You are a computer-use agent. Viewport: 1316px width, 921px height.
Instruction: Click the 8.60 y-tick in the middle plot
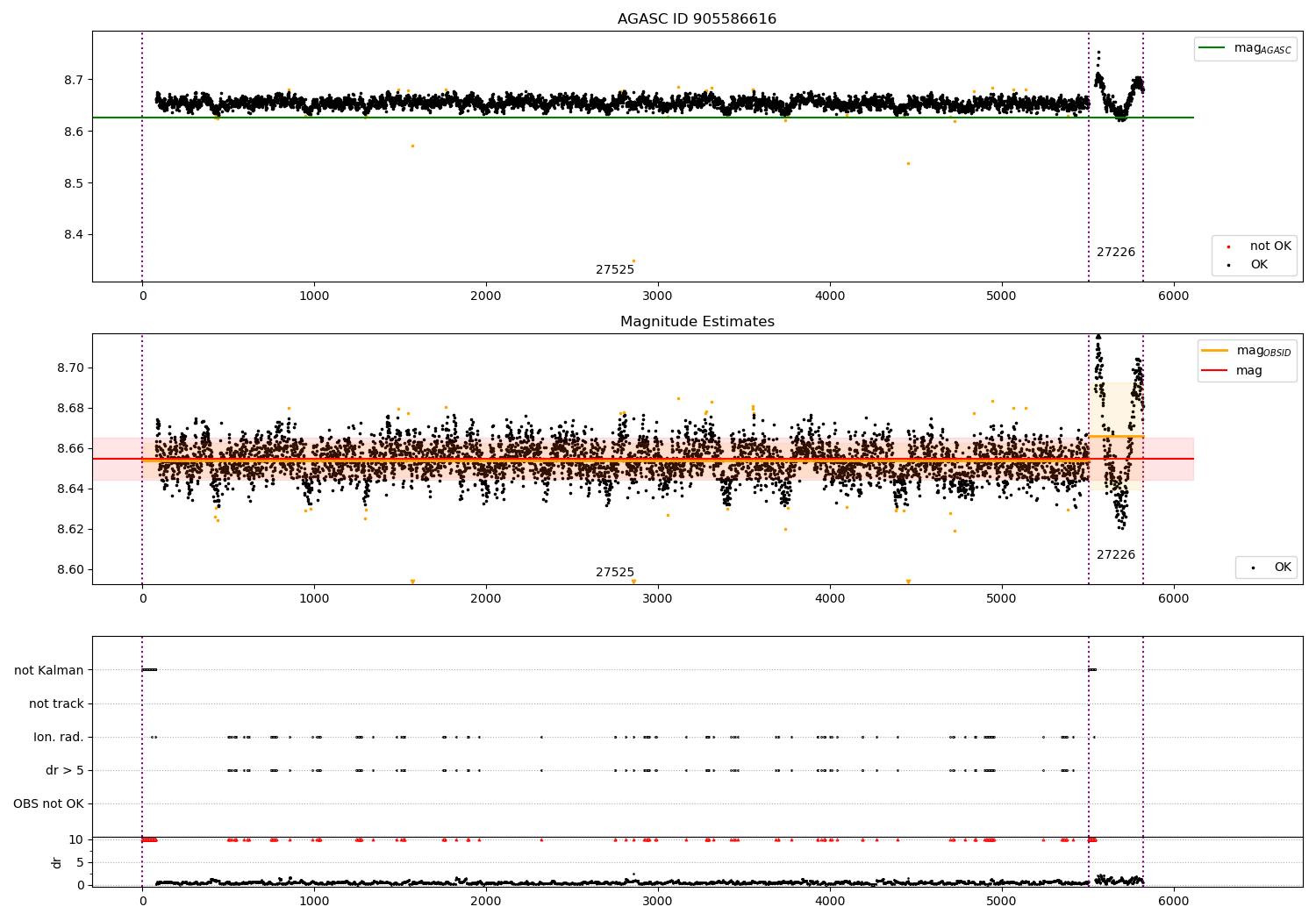click(70, 569)
